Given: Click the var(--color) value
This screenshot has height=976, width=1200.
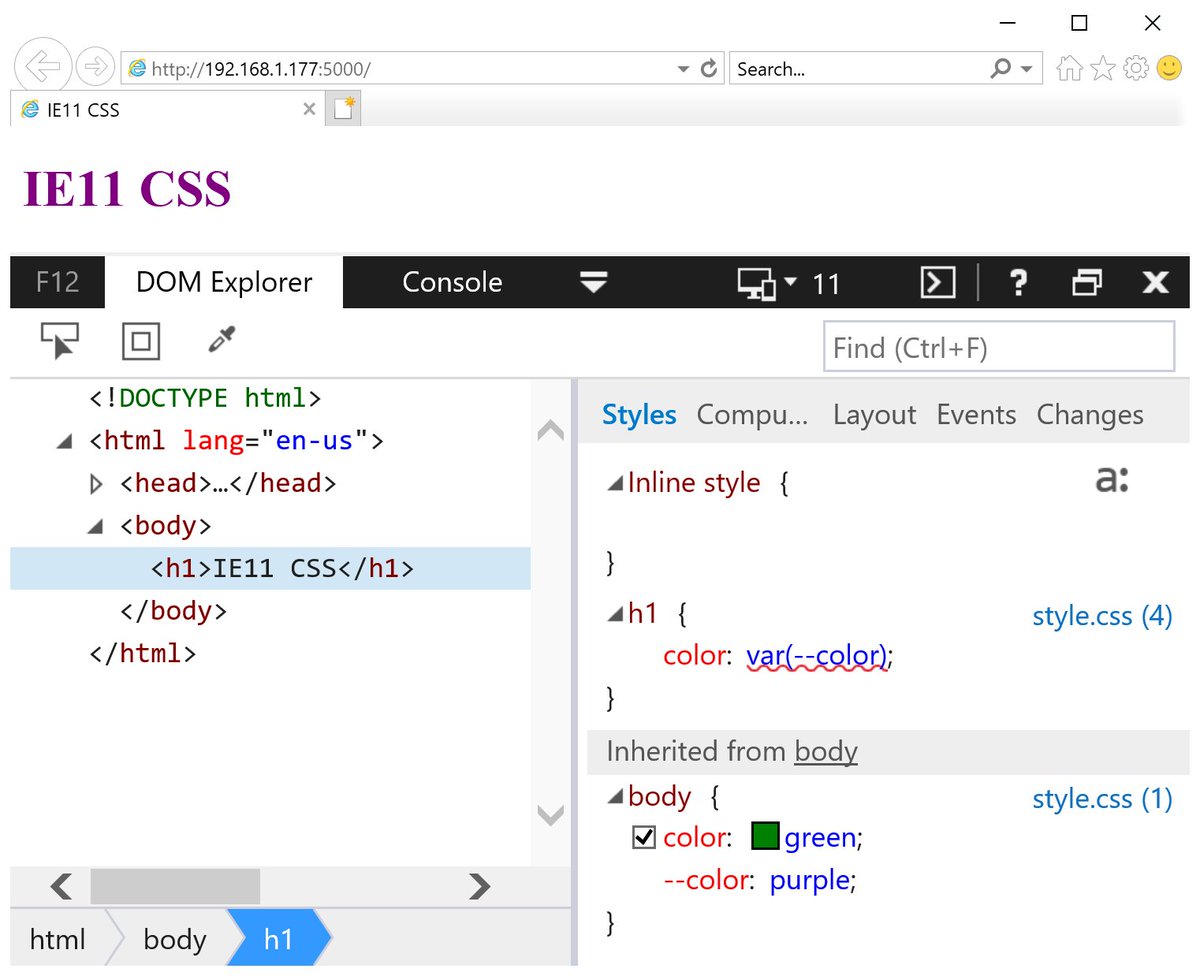Looking at the screenshot, I should tap(816, 656).
